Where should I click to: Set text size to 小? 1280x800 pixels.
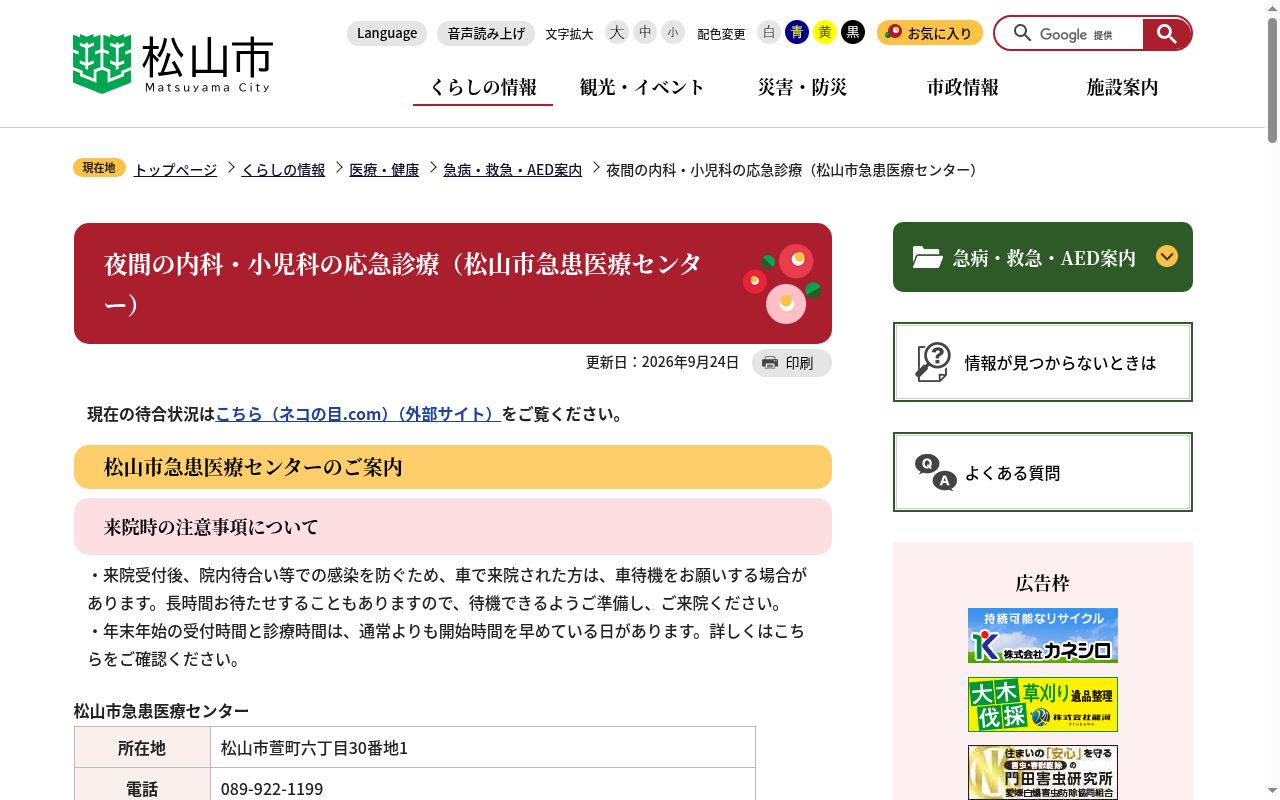point(673,33)
